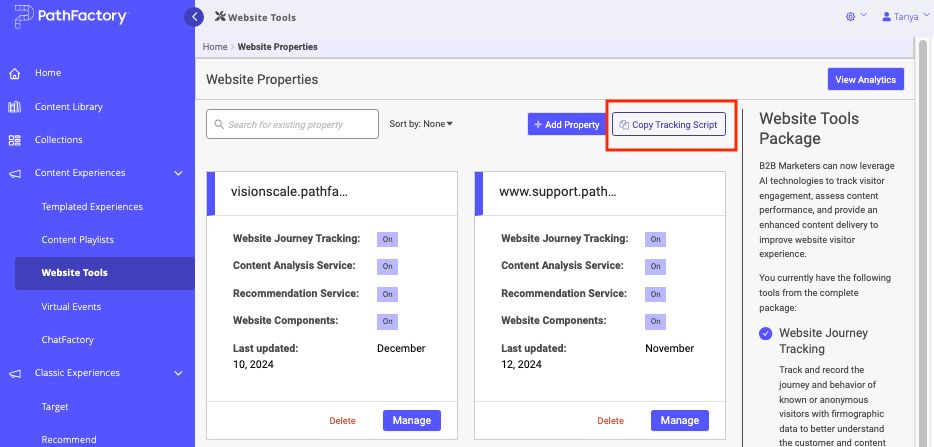Open ChatFactory
The image size is (934, 447).
pos(67,340)
